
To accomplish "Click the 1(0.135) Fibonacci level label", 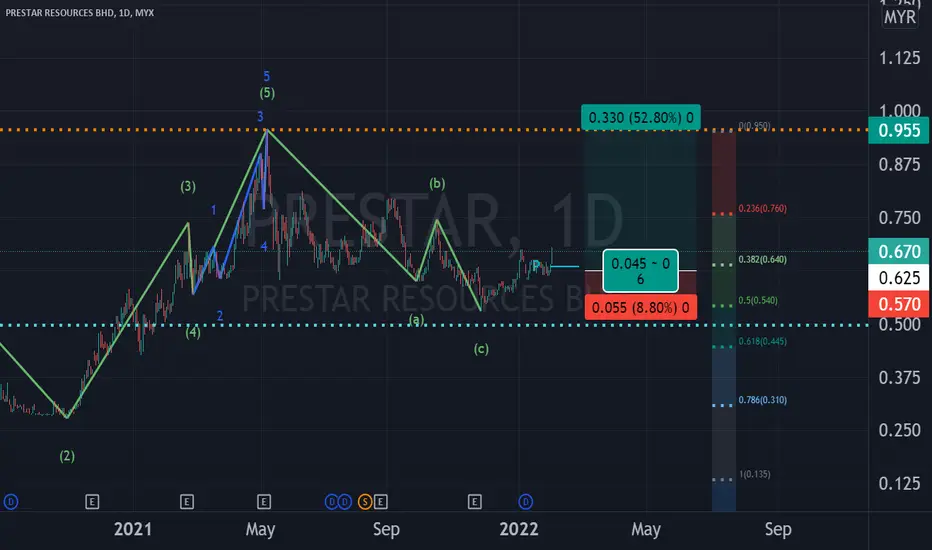I will (x=755, y=474).
